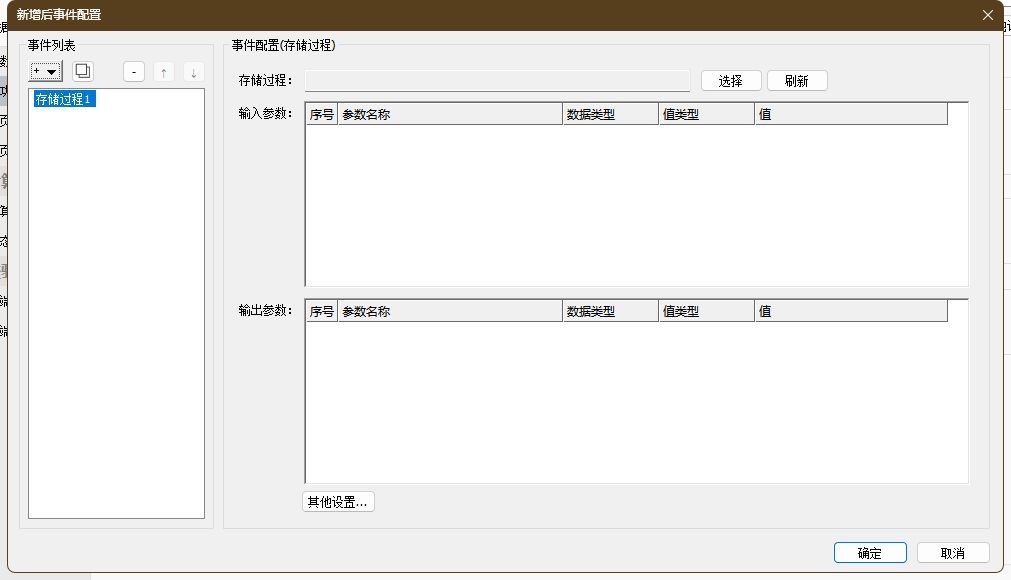1011x580 pixels.
Task: Click the 选择 button
Action: click(731, 81)
